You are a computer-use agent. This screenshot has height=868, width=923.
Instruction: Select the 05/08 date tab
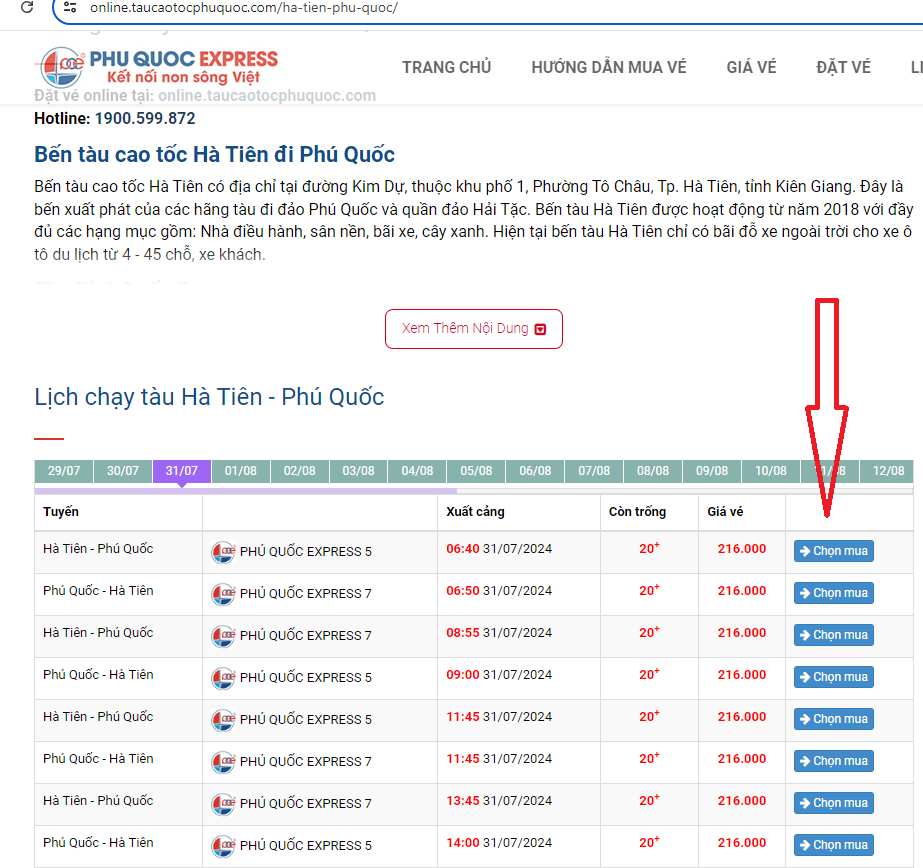pos(476,471)
